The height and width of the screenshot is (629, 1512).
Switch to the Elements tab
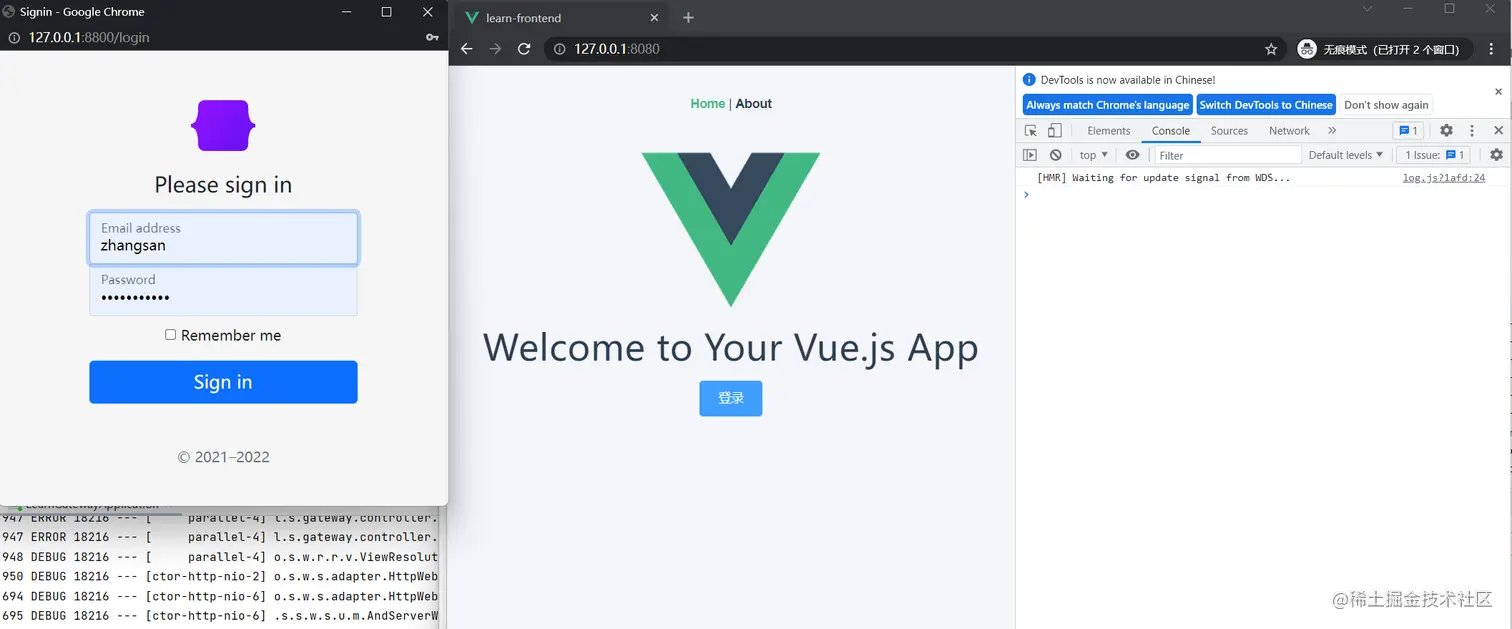(x=1109, y=131)
